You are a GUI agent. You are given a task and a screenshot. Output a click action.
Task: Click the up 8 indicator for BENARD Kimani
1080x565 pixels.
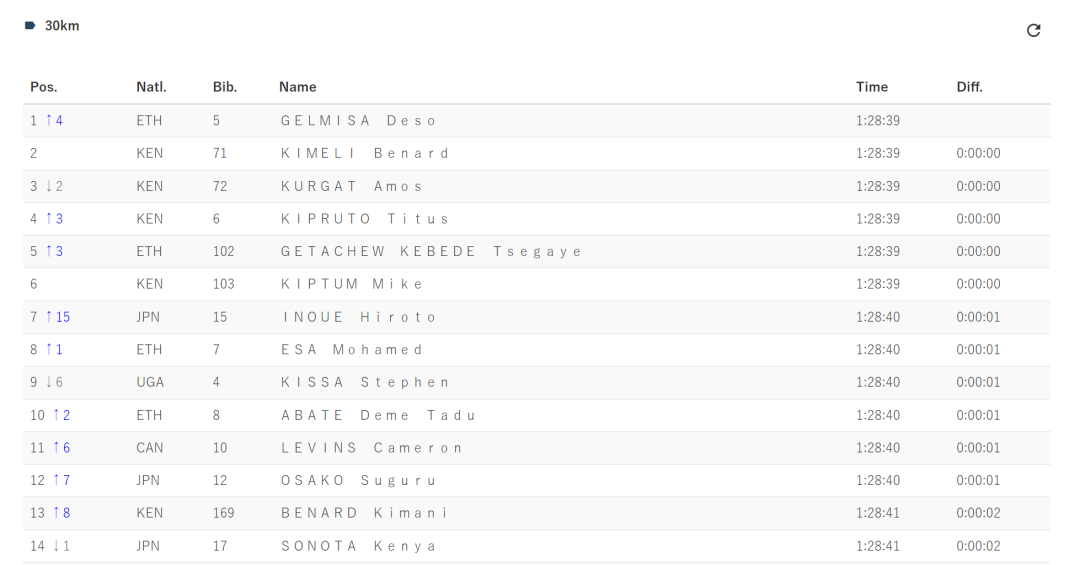point(62,513)
